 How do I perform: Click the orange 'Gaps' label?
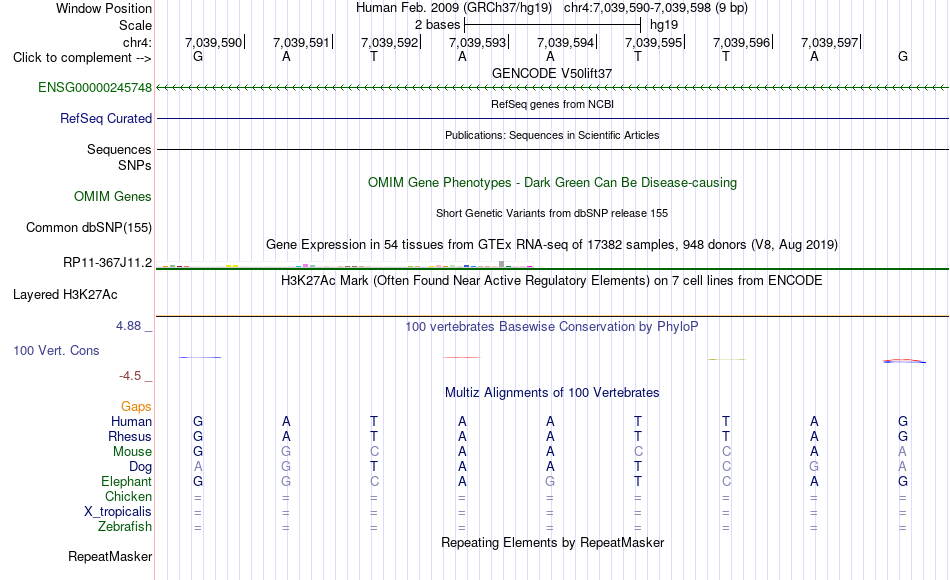[136, 407]
